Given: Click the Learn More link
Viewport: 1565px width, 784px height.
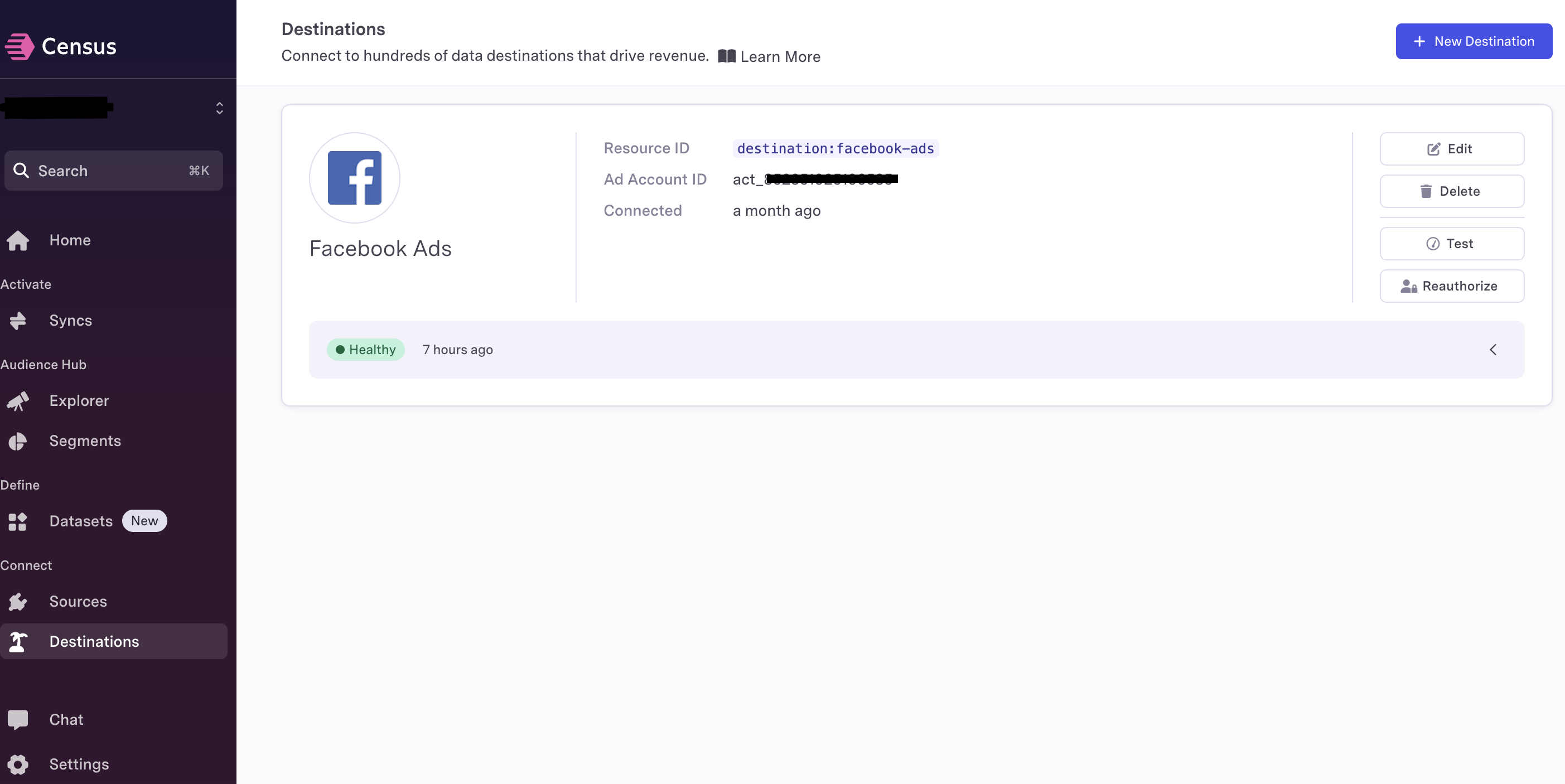Looking at the screenshot, I should click(780, 56).
